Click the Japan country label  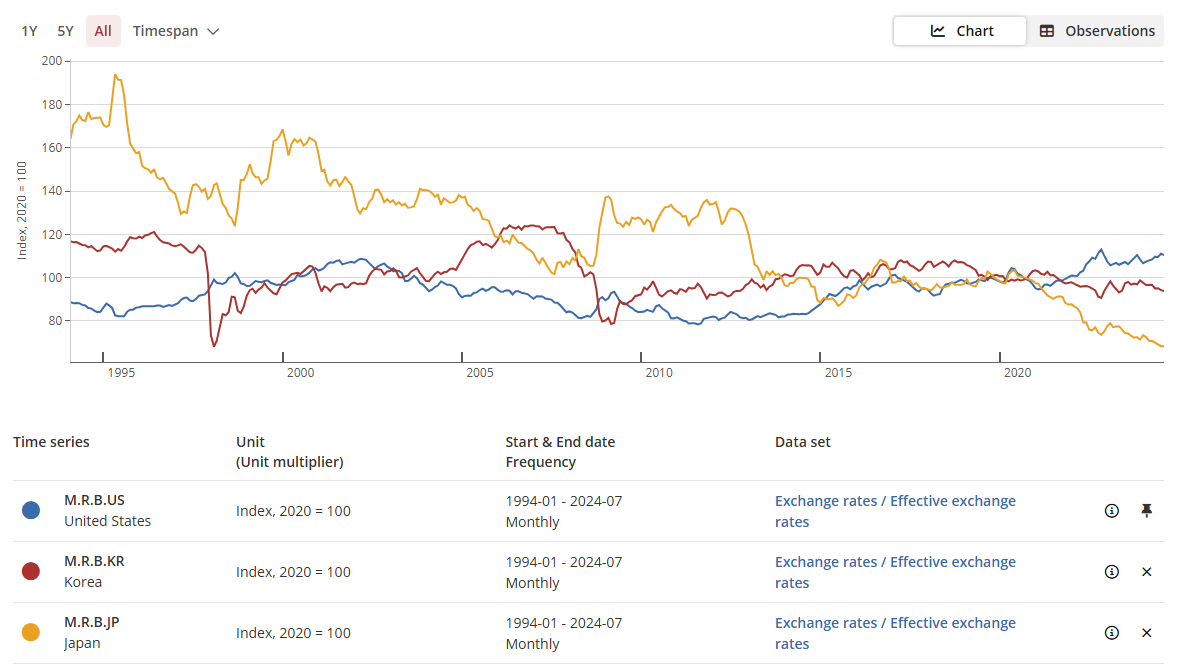pyautogui.click(x=82, y=643)
